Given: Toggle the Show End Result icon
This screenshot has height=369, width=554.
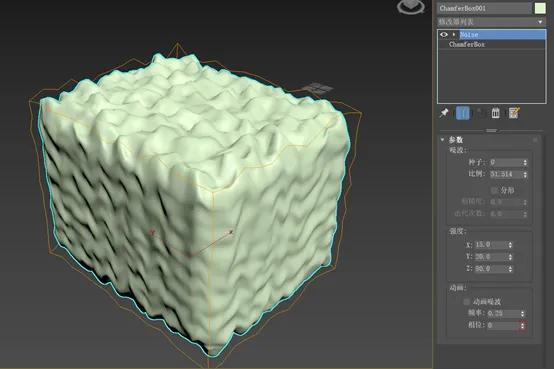Looking at the screenshot, I should [463, 113].
